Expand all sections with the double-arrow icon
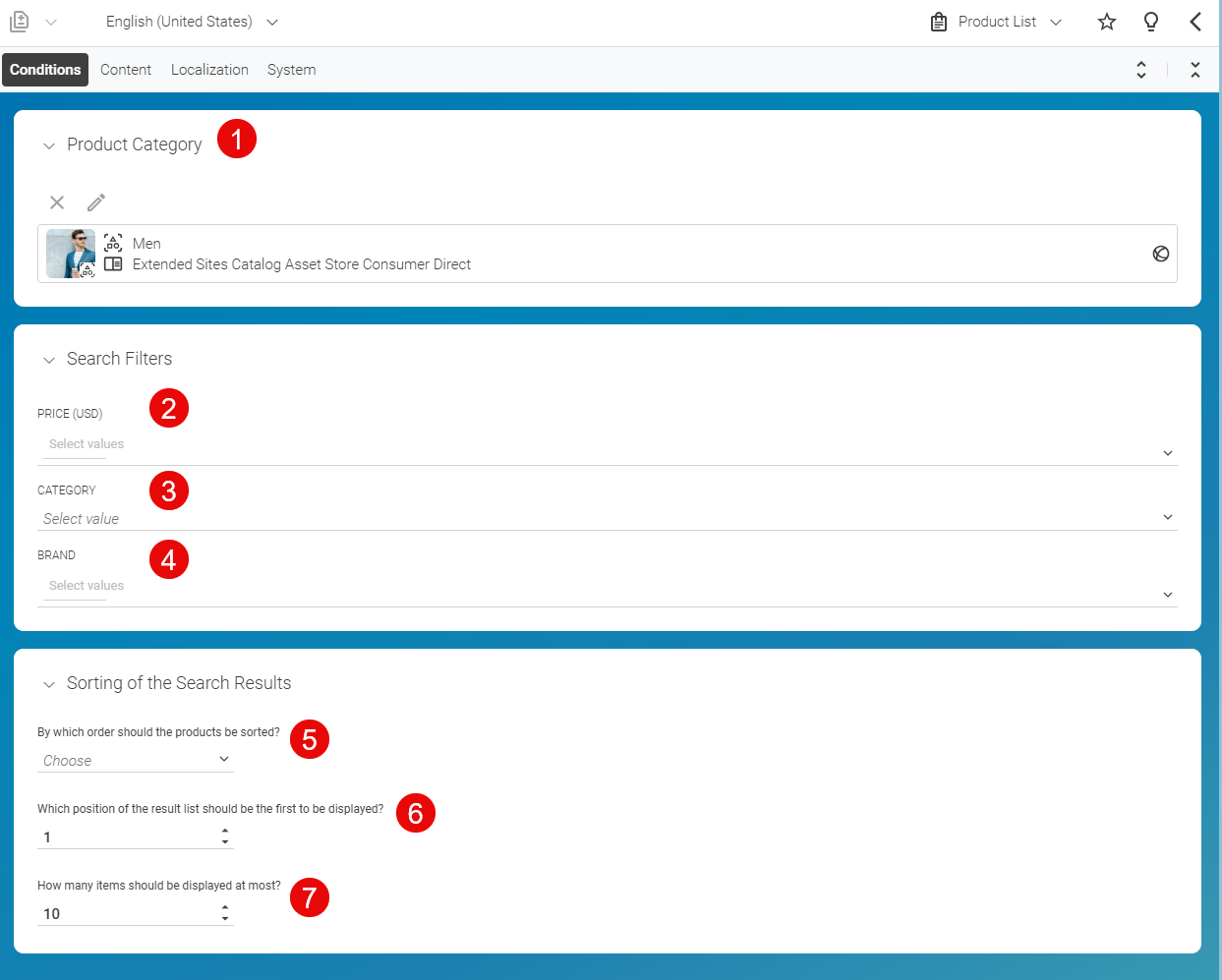Screen dimensions: 1222x980 tap(1141, 69)
